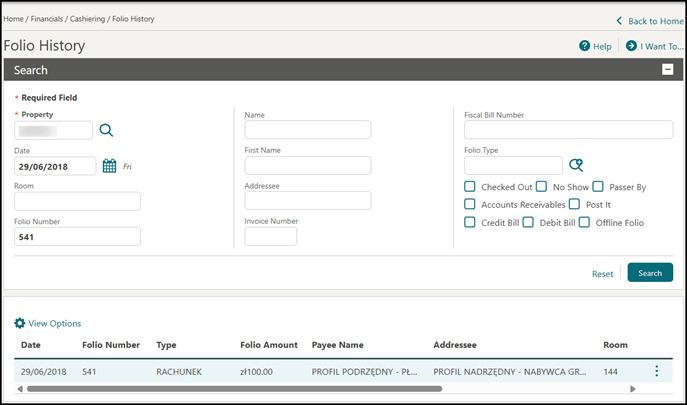Click the right scroll arrow of table

633,389
